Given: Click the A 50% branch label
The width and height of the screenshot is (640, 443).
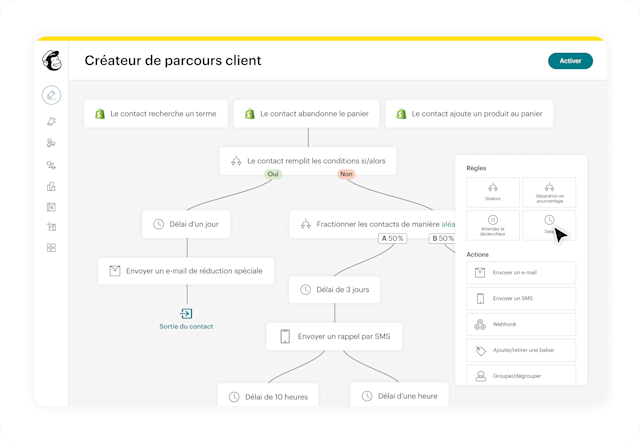Looking at the screenshot, I should pyautogui.click(x=393, y=238).
